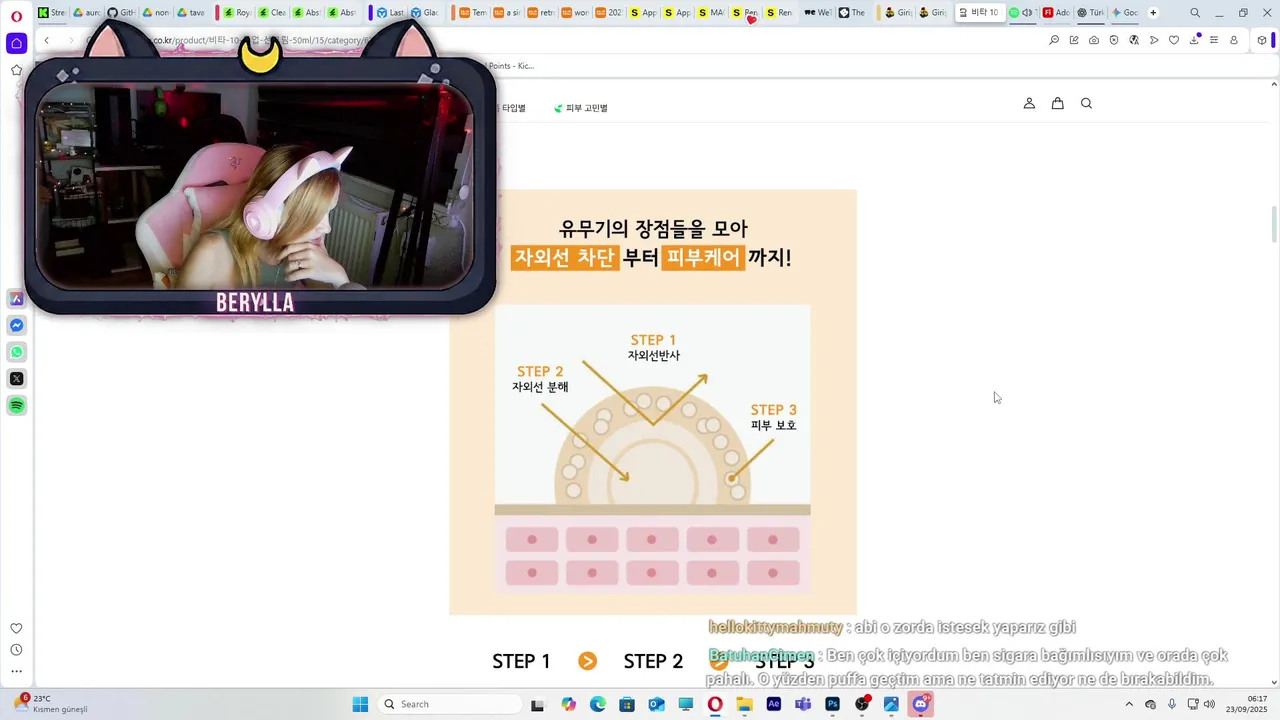Open the Windows Start menu

pyautogui.click(x=360, y=704)
